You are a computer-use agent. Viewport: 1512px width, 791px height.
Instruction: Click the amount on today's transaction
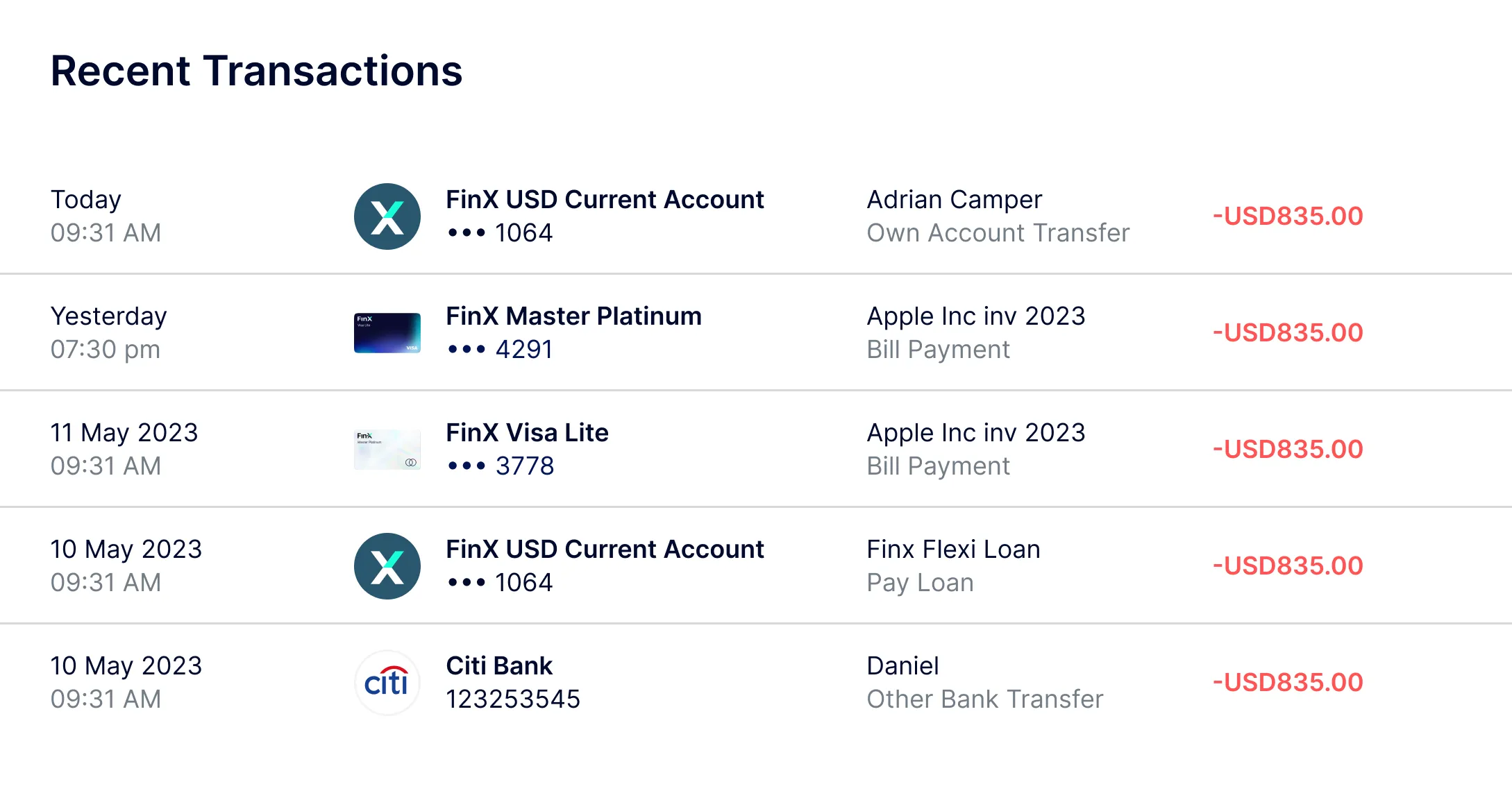pos(1288,216)
